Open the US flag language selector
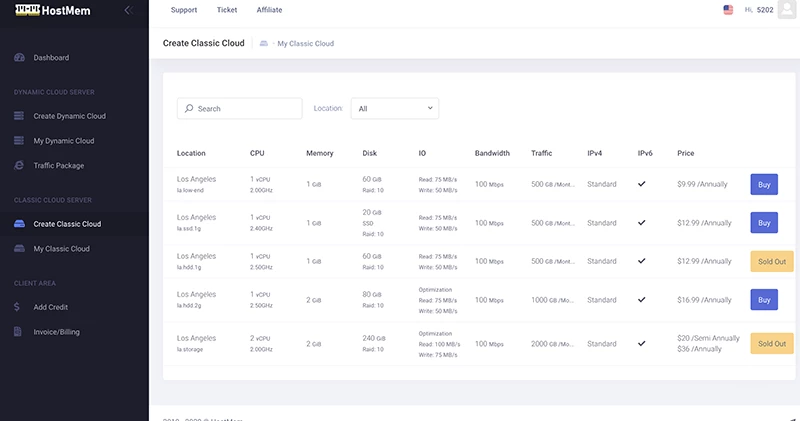 [727, 10]
